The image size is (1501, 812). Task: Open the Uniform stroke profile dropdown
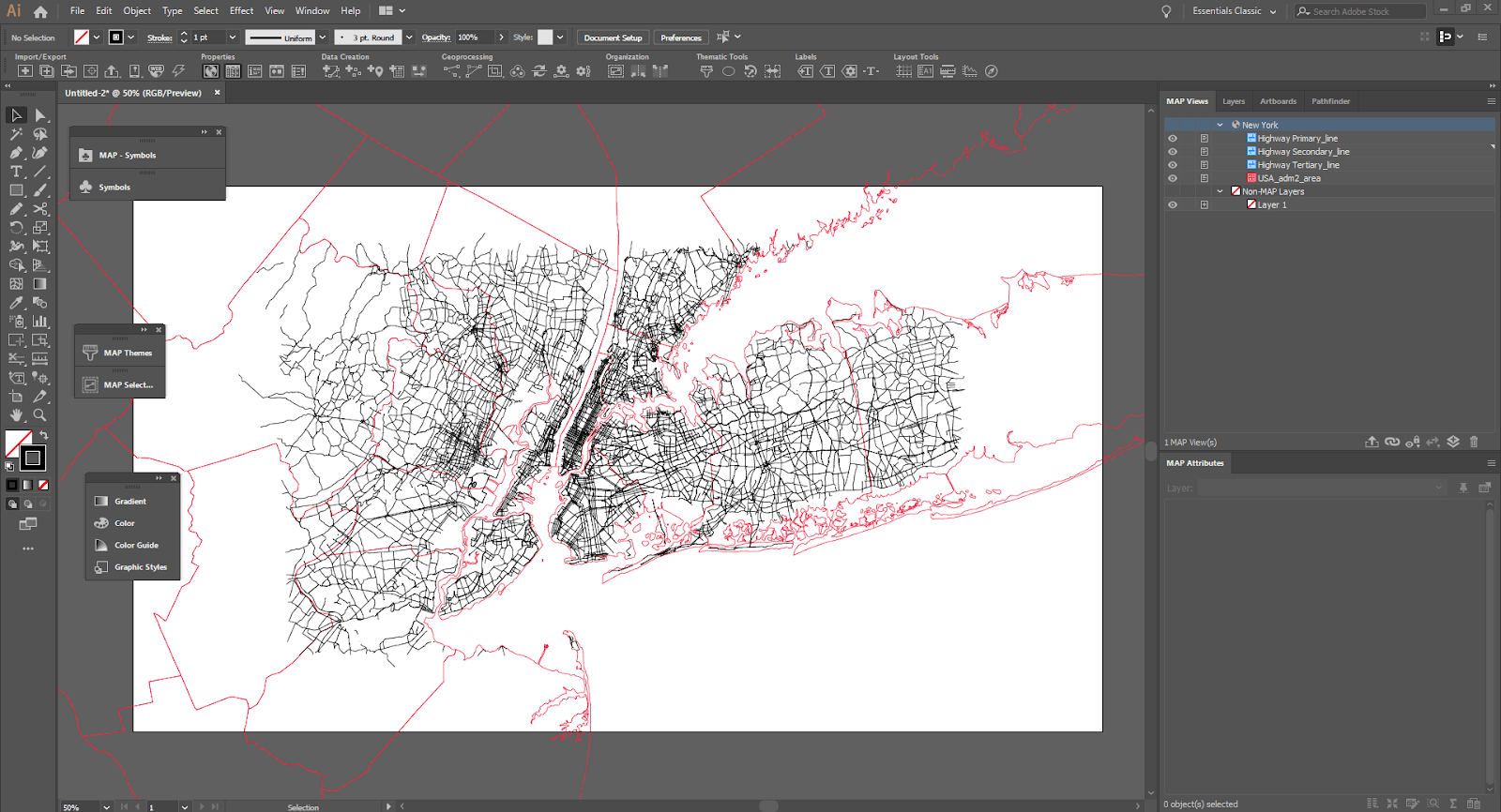coord(323,38)
